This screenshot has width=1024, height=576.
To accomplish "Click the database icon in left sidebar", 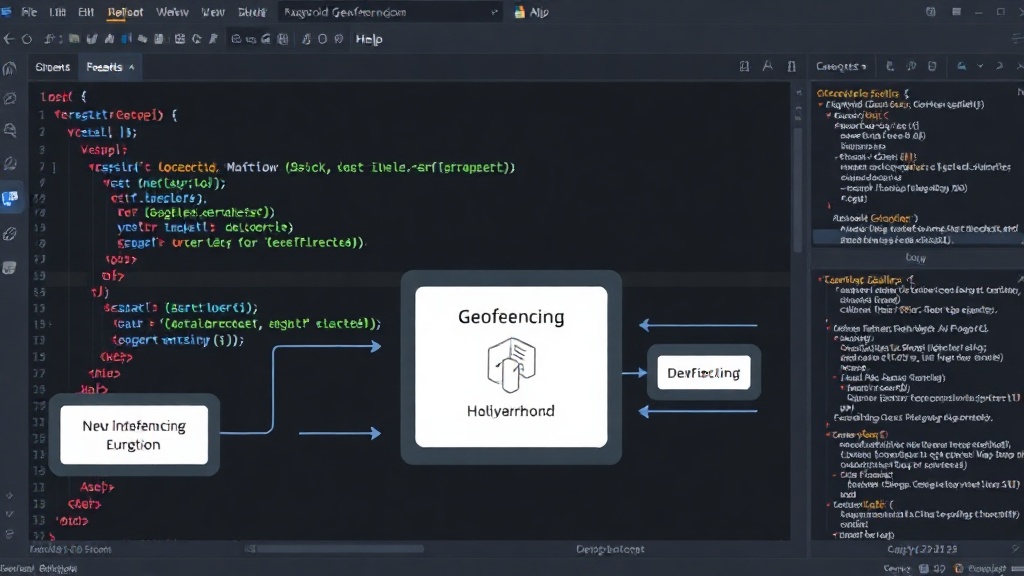I will point(10,267).
